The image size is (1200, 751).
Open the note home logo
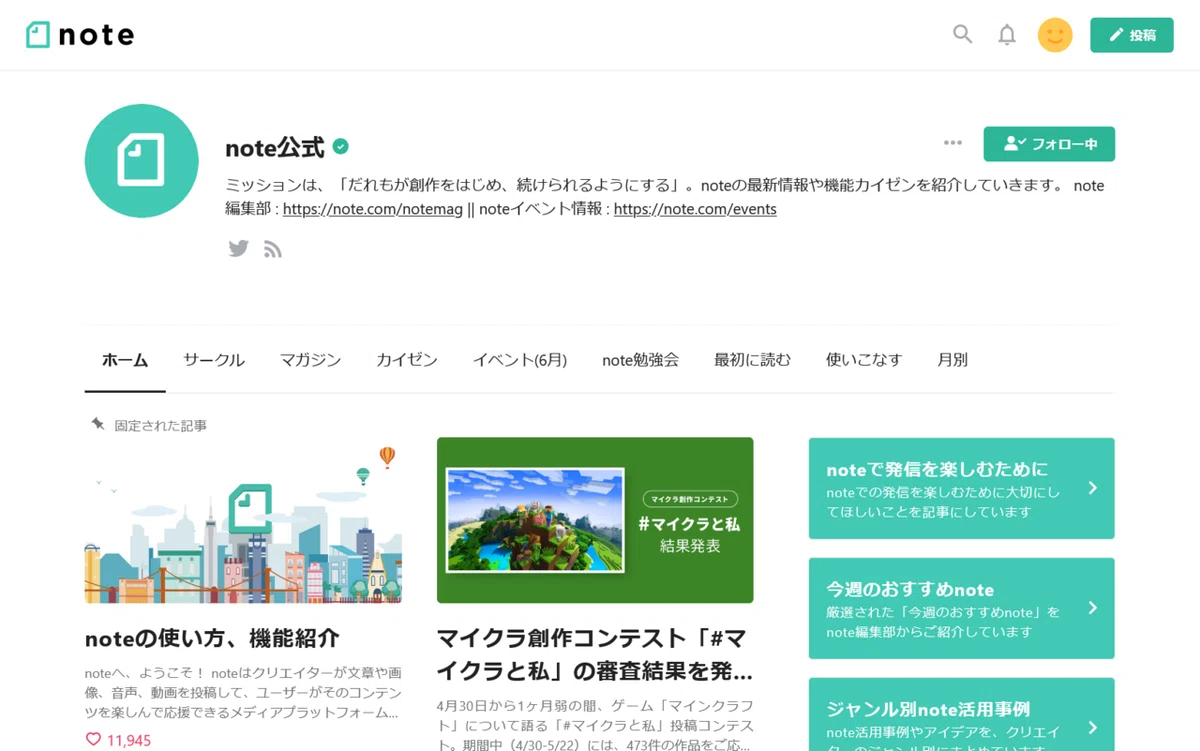80,35
